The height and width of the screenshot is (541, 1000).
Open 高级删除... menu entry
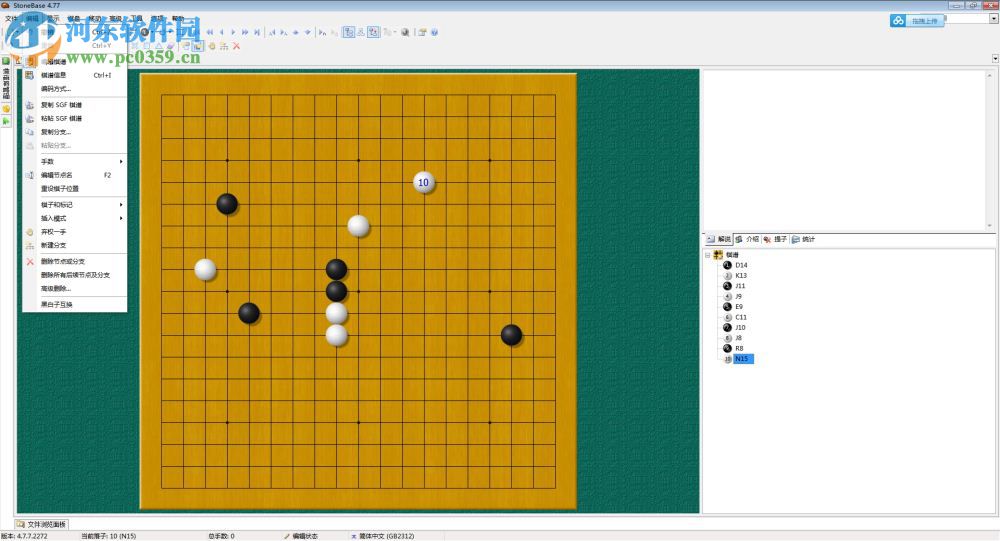(75, 288)
